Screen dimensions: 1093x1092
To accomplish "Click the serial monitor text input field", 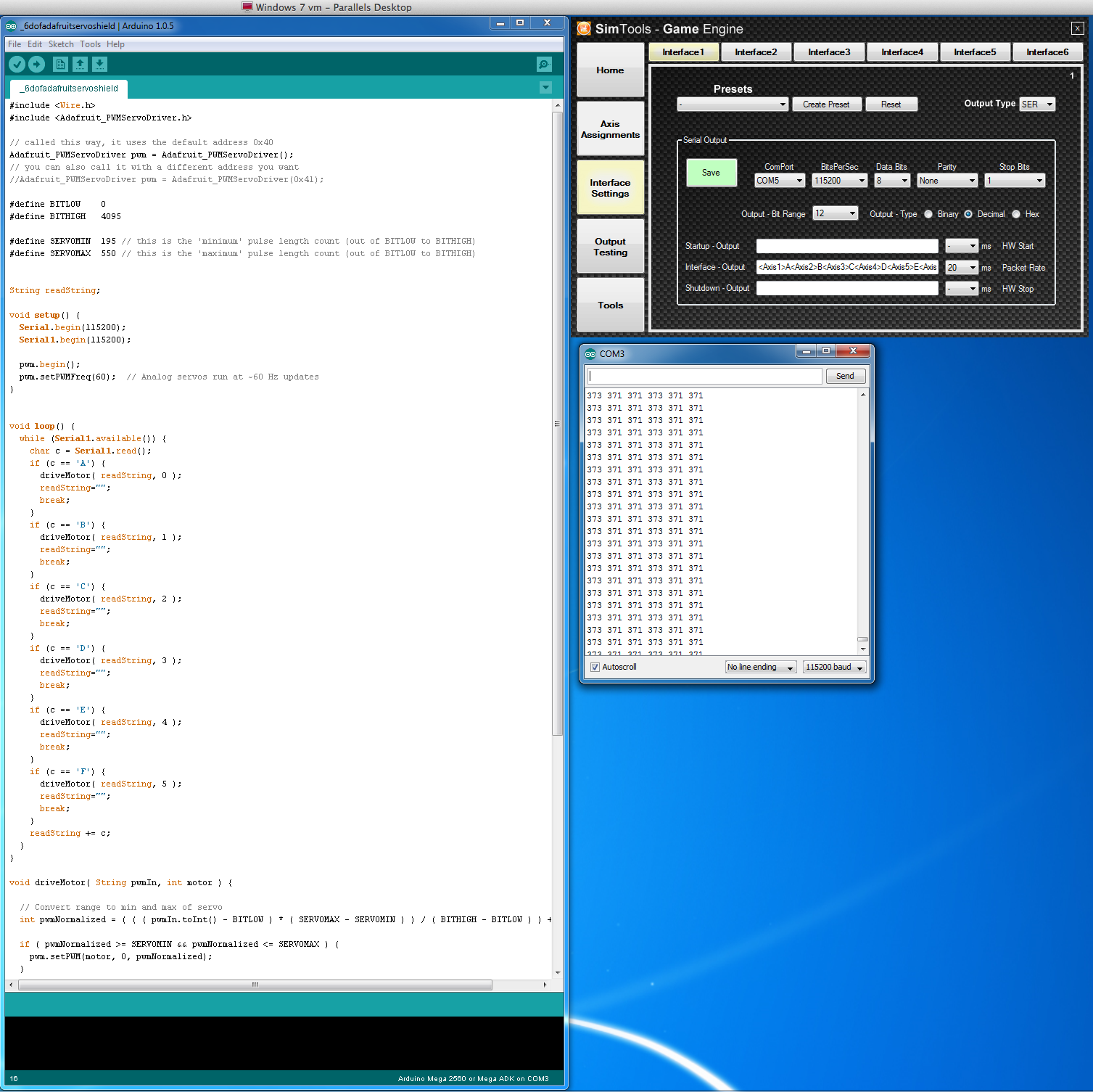I will tap(705, 376).
